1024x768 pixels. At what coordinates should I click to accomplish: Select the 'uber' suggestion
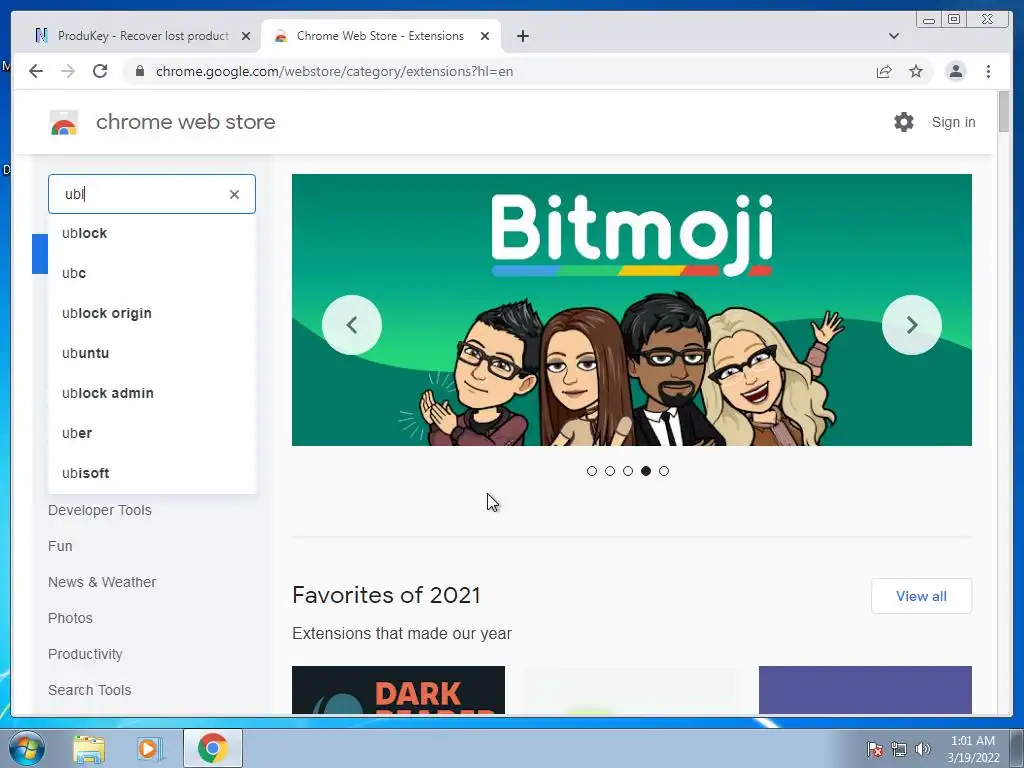152,433
